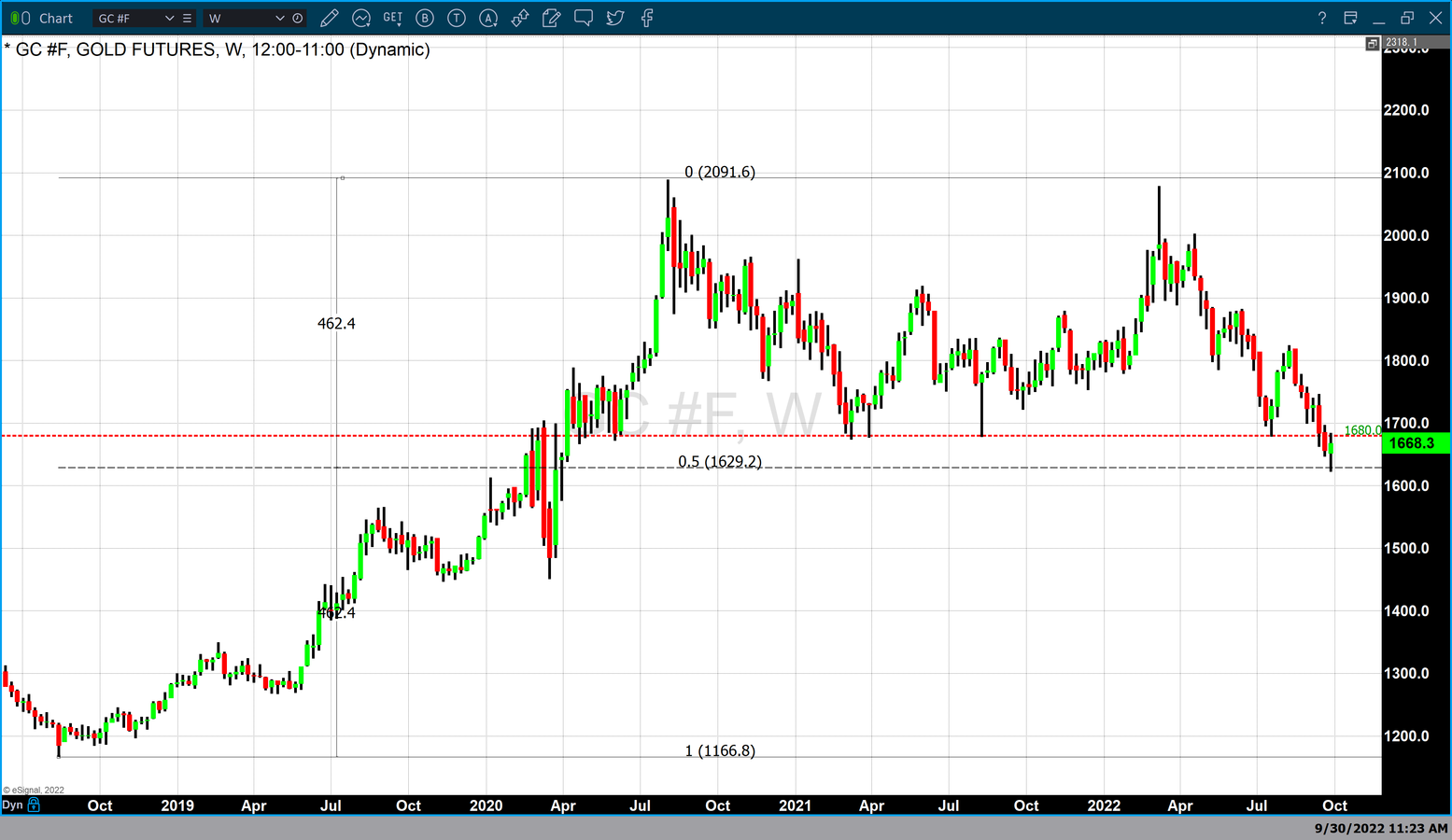The height and width of the screenshot is (840, 1452).
Task: Open the chart studies icon menu
Action: (361, 18)
